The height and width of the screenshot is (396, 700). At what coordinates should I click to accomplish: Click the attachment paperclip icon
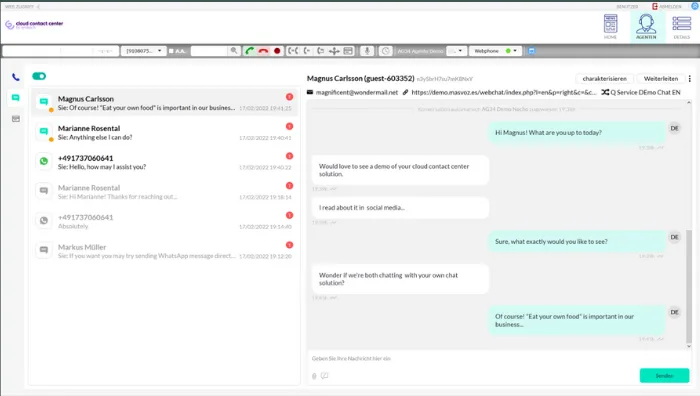click(x=314, y=376)
